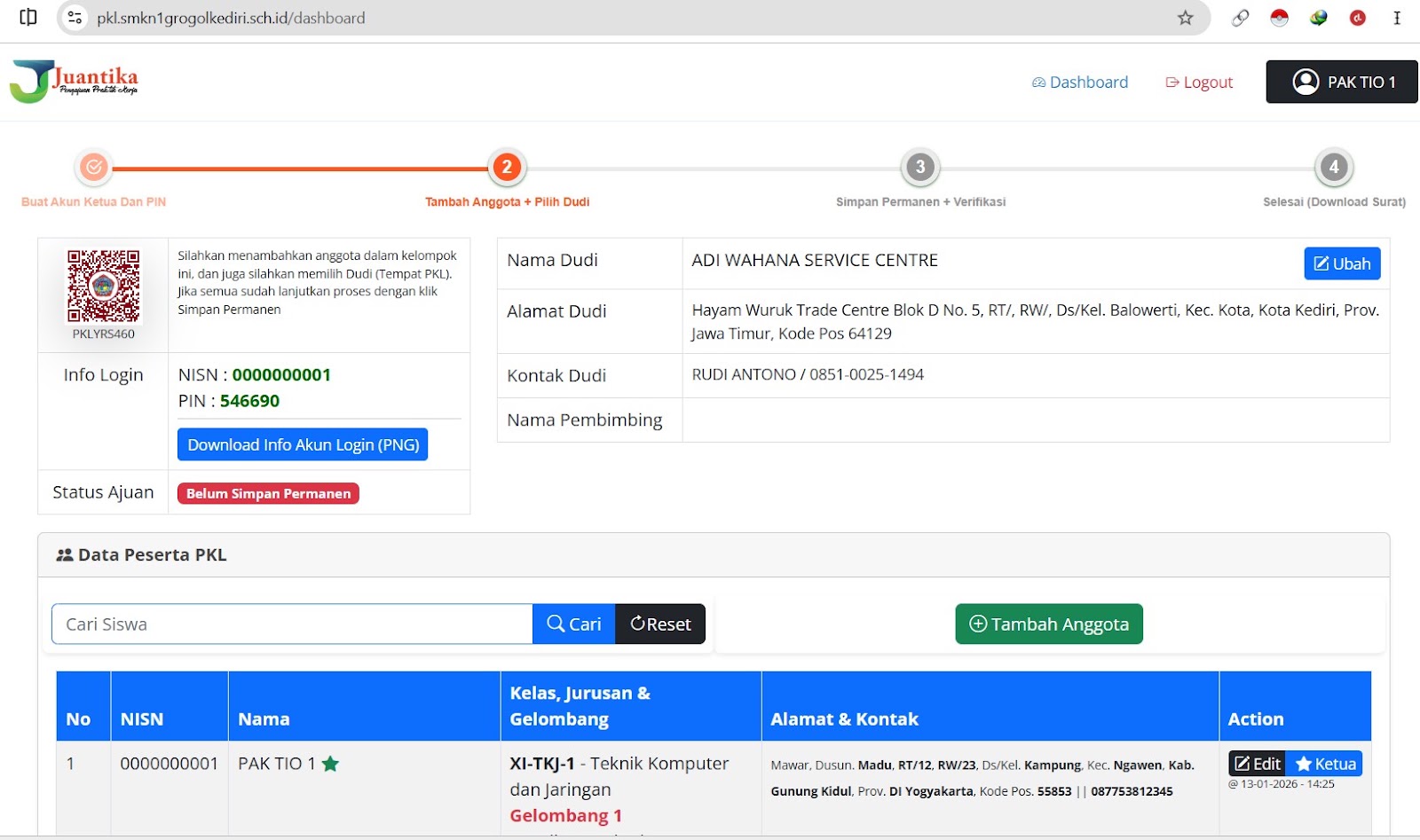Open the globe extension icon

(1318, 18)
